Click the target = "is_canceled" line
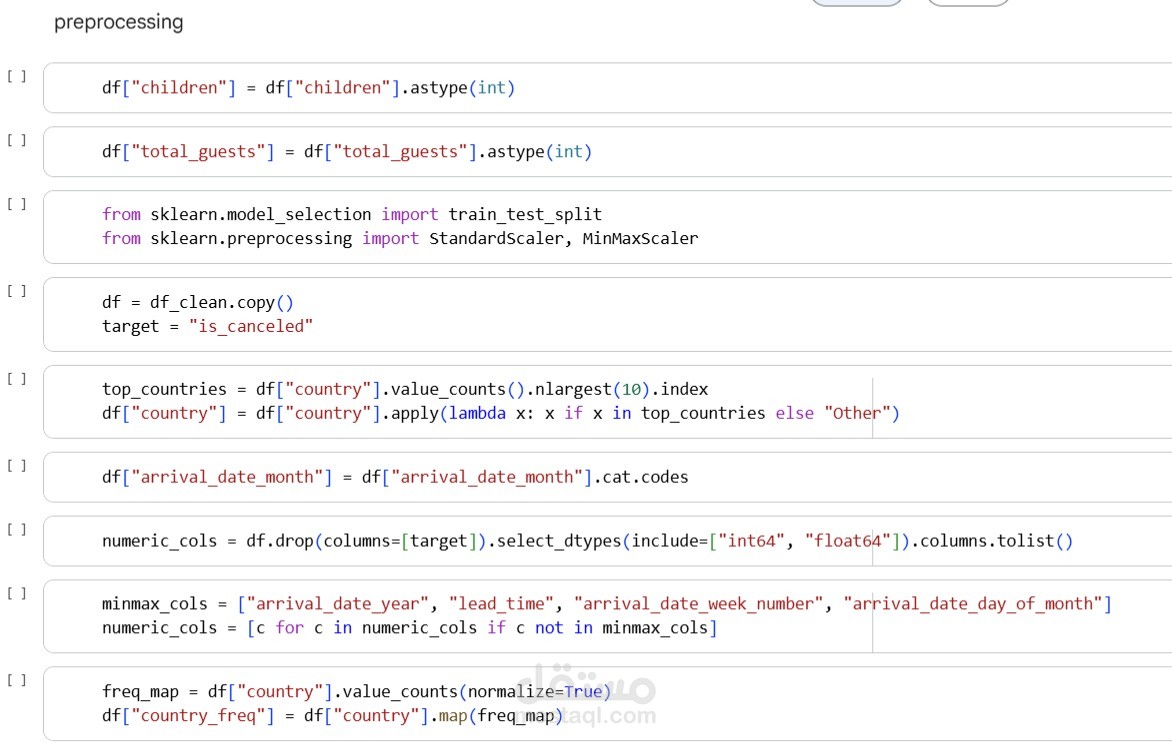1172x743 pixels. tap(207, 327)
